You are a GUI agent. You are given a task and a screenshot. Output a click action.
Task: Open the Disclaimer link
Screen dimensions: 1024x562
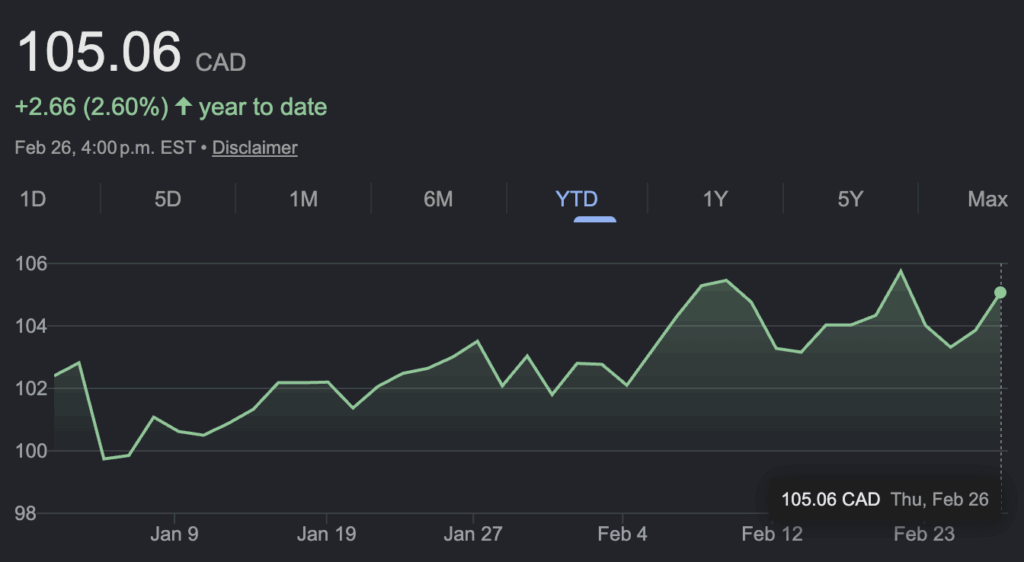pos(254,148)
